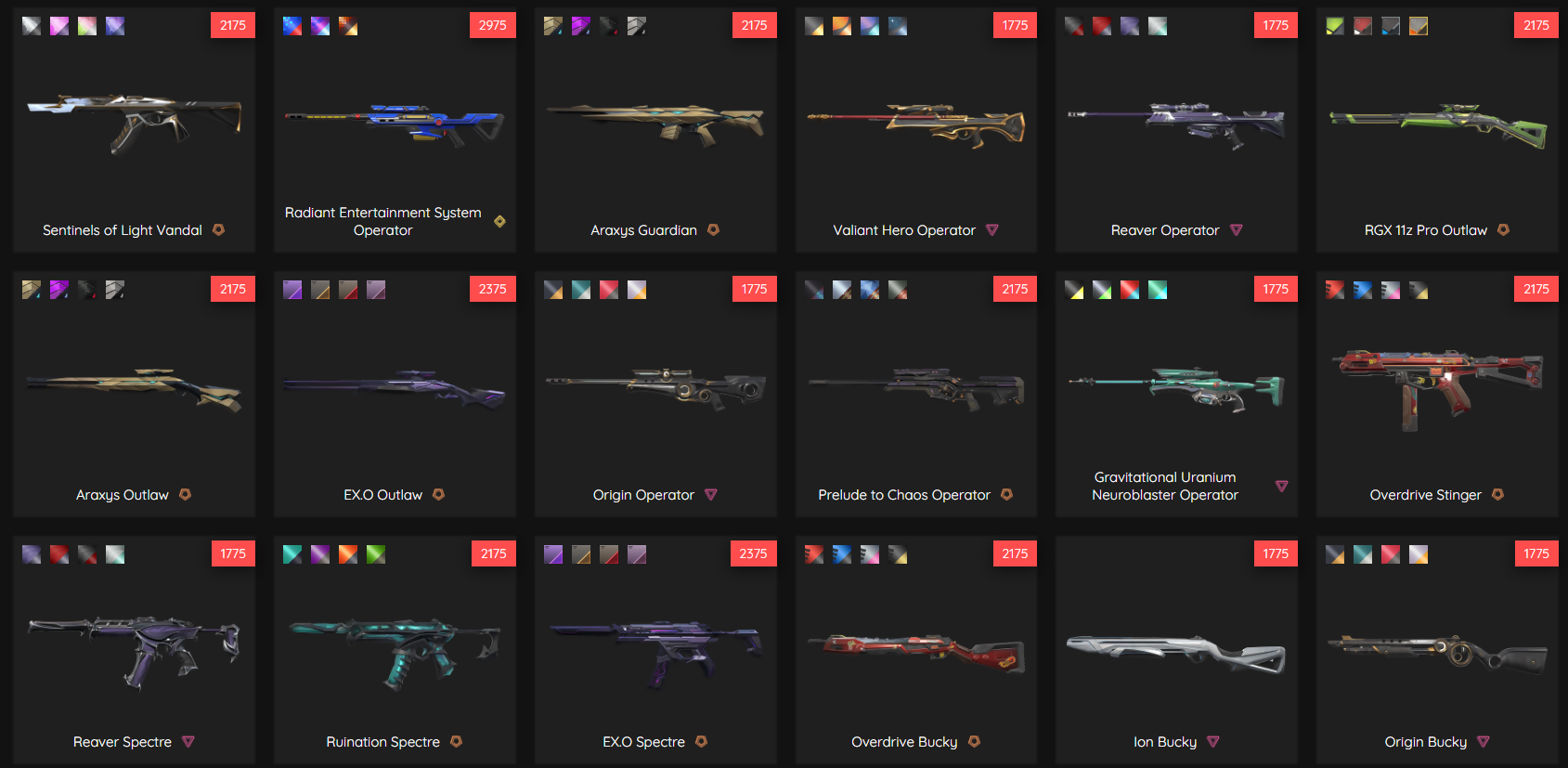
Task: Click the Prelude to Chaos Operator name
Action: 904,495
